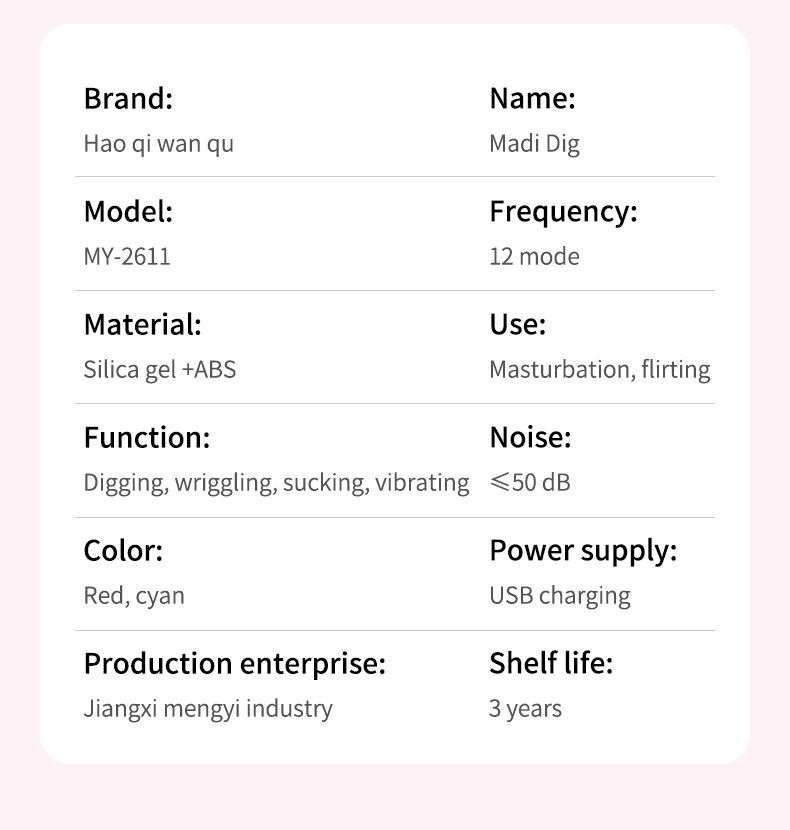Select the "Hao qi wan qu" brand value
Screen dimensions: 790x830
click(158, 144)
